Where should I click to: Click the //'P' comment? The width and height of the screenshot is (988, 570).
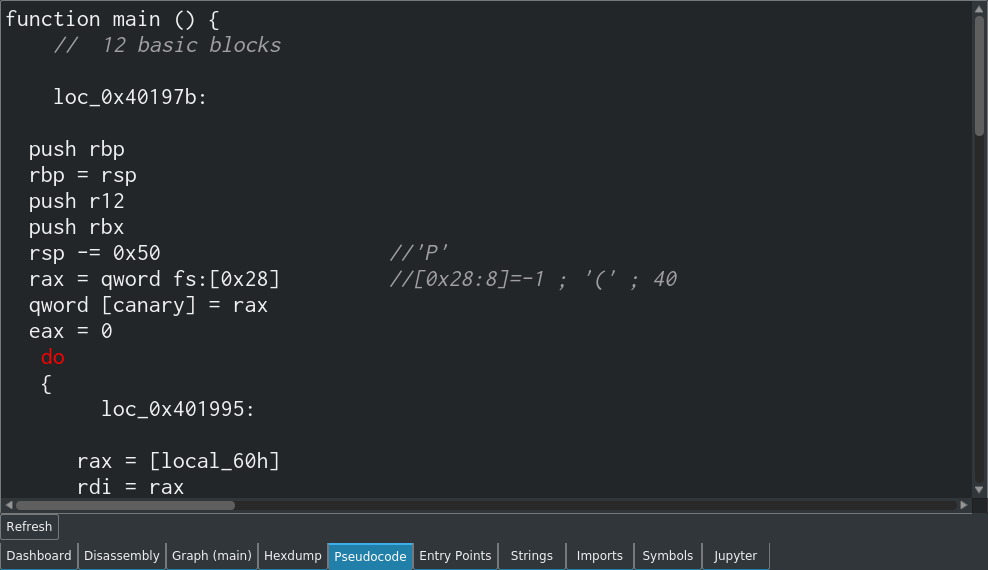click(x=419, y=253)
